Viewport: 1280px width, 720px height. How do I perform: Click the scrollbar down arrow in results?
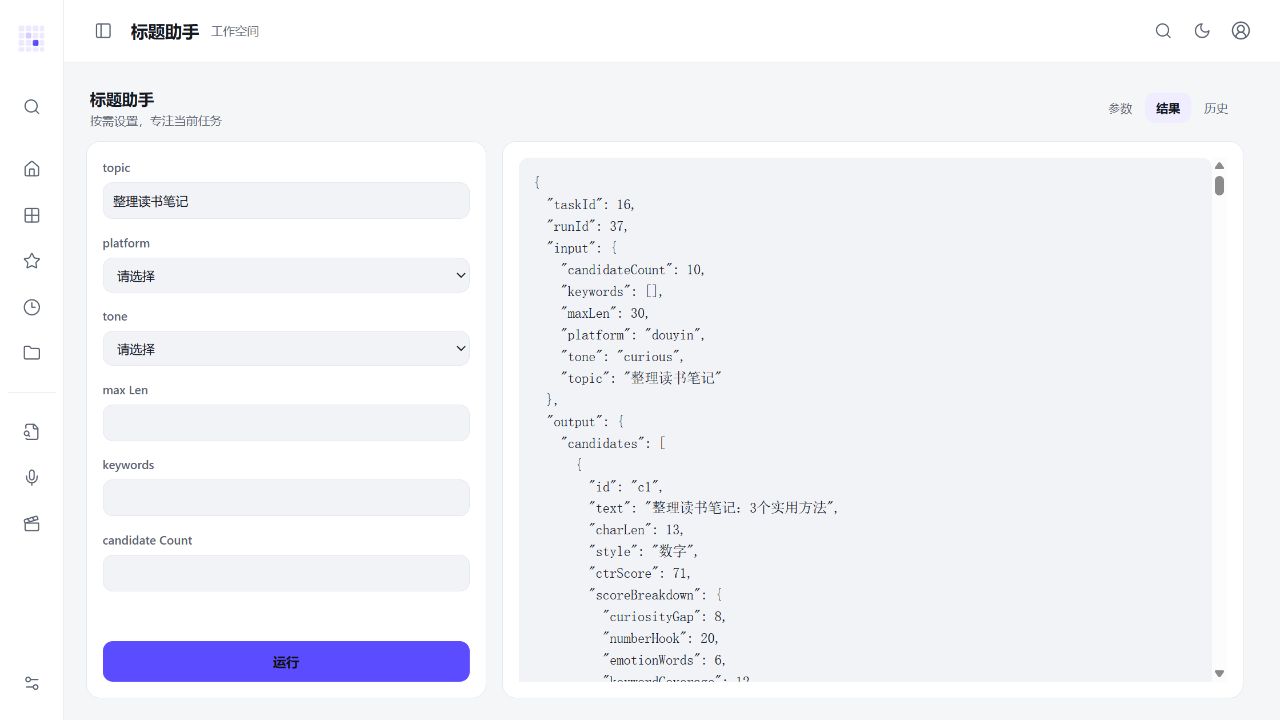coord(1219,674)
